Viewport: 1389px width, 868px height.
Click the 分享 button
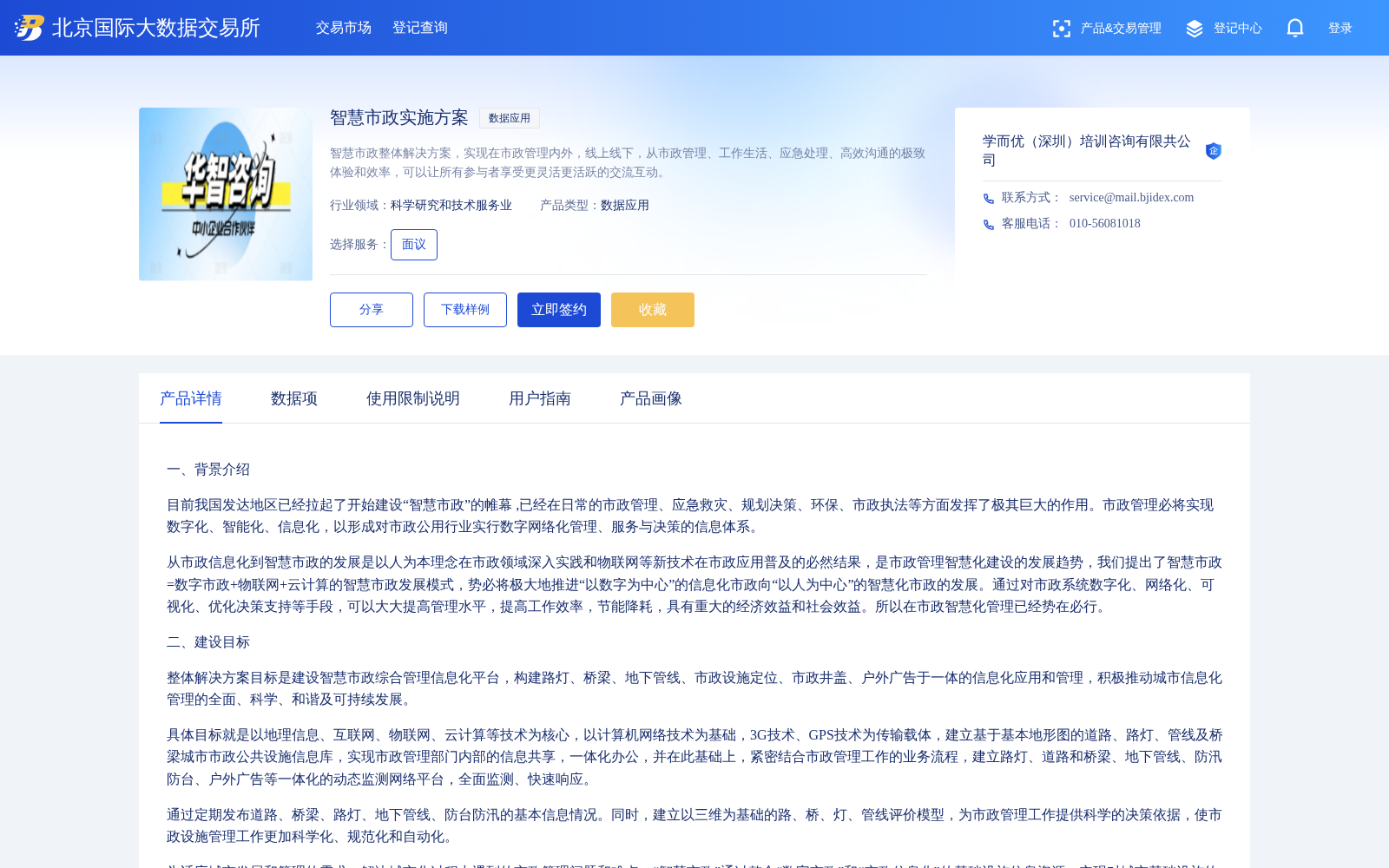(x=372, y=310)
